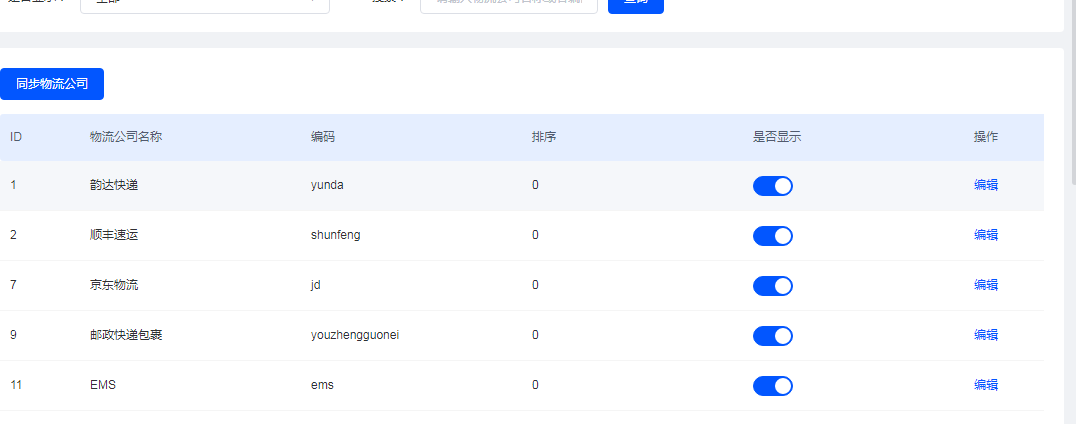Click the 编码 column header
Image resolution: width=1076 pixels, height=424 pixels.
click(323, 137)
